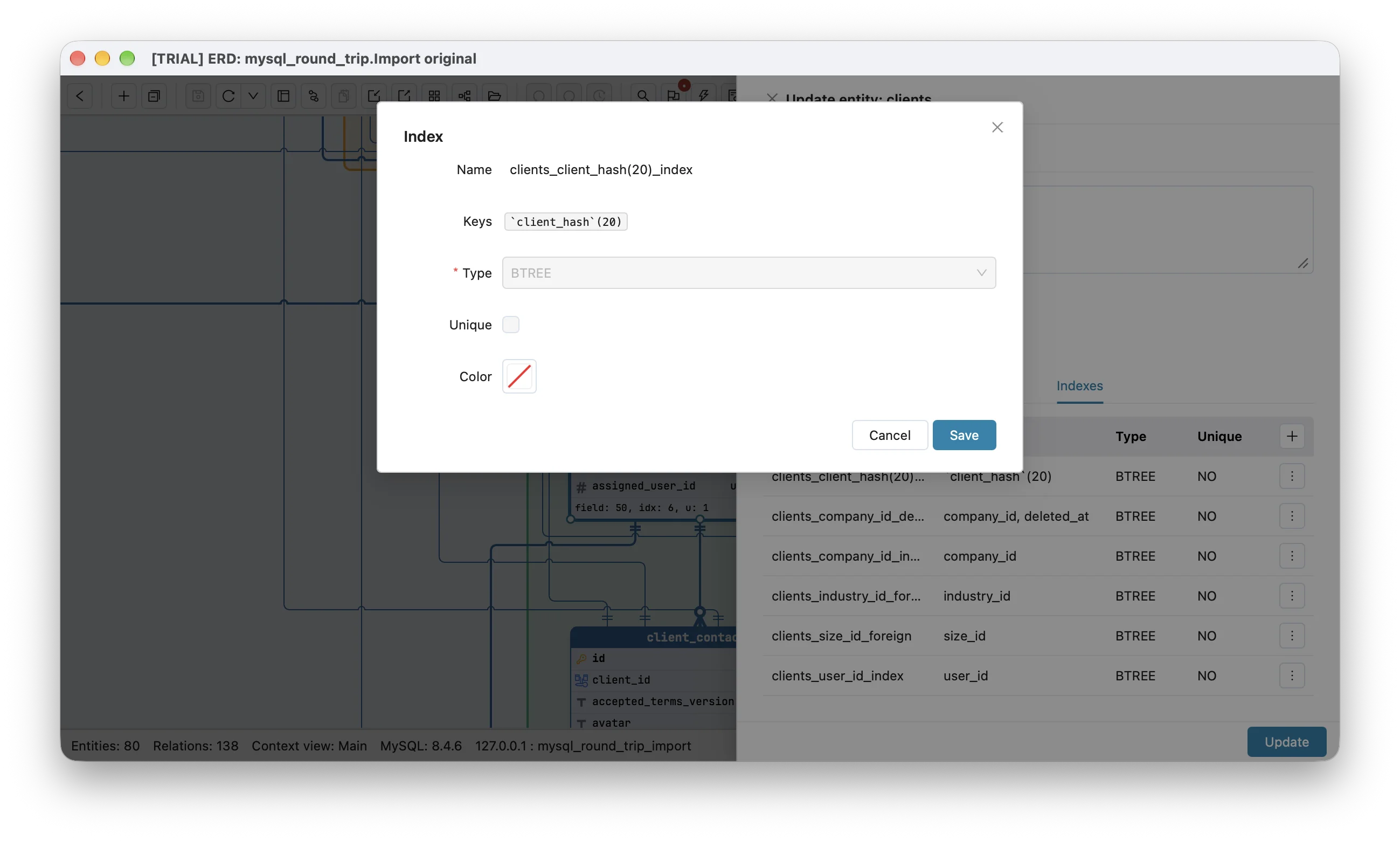Switch to the Indexes tab
1400x841 pixels.
(x=1079, y=386)
